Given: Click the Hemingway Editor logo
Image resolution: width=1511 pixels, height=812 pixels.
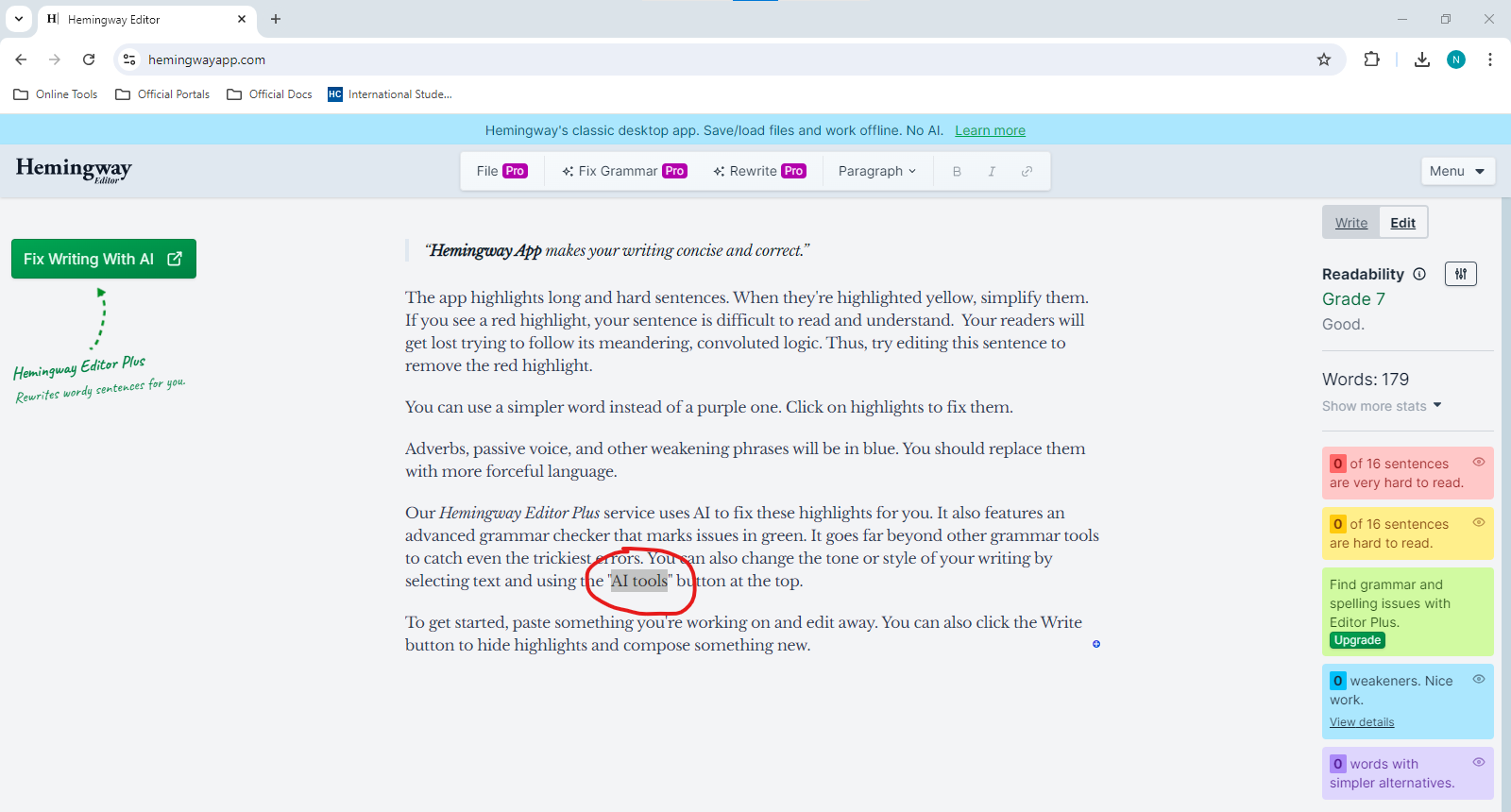Looking at the screenshot, I should pos(74,170).
